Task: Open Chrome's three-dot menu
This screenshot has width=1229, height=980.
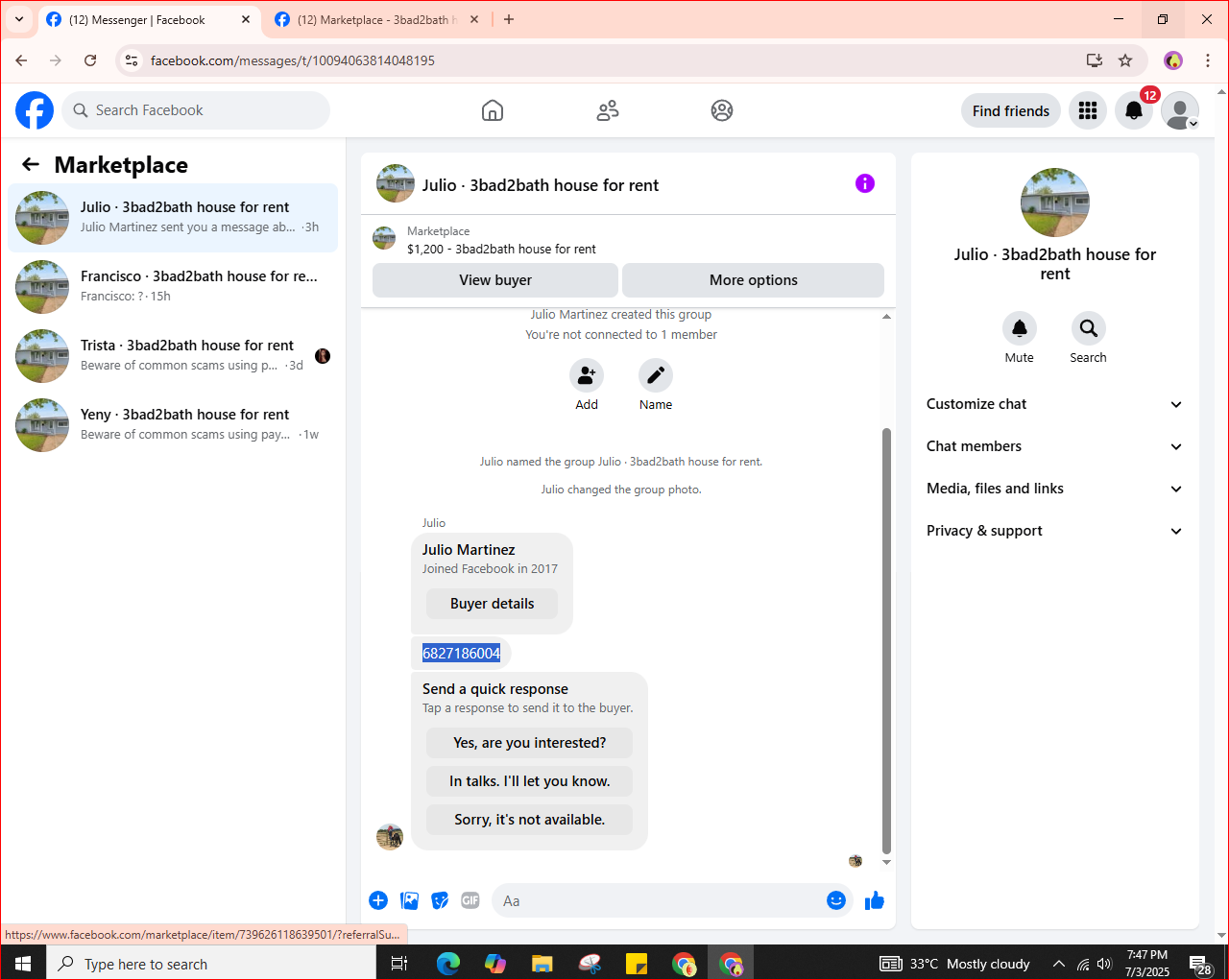Action: pos(1208,60)
